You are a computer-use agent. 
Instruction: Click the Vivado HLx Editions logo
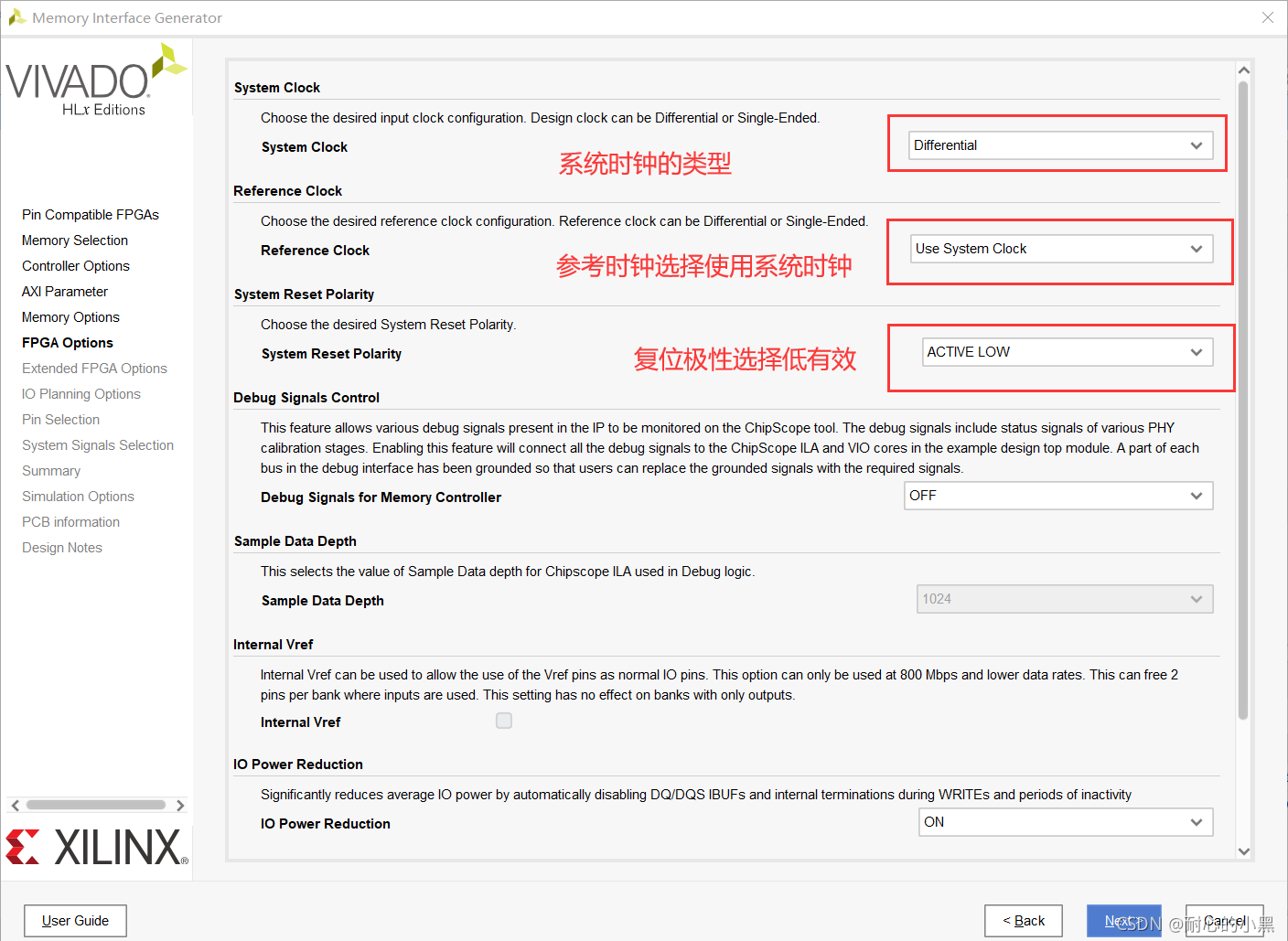pyautogui.click(x=96, y=80)
